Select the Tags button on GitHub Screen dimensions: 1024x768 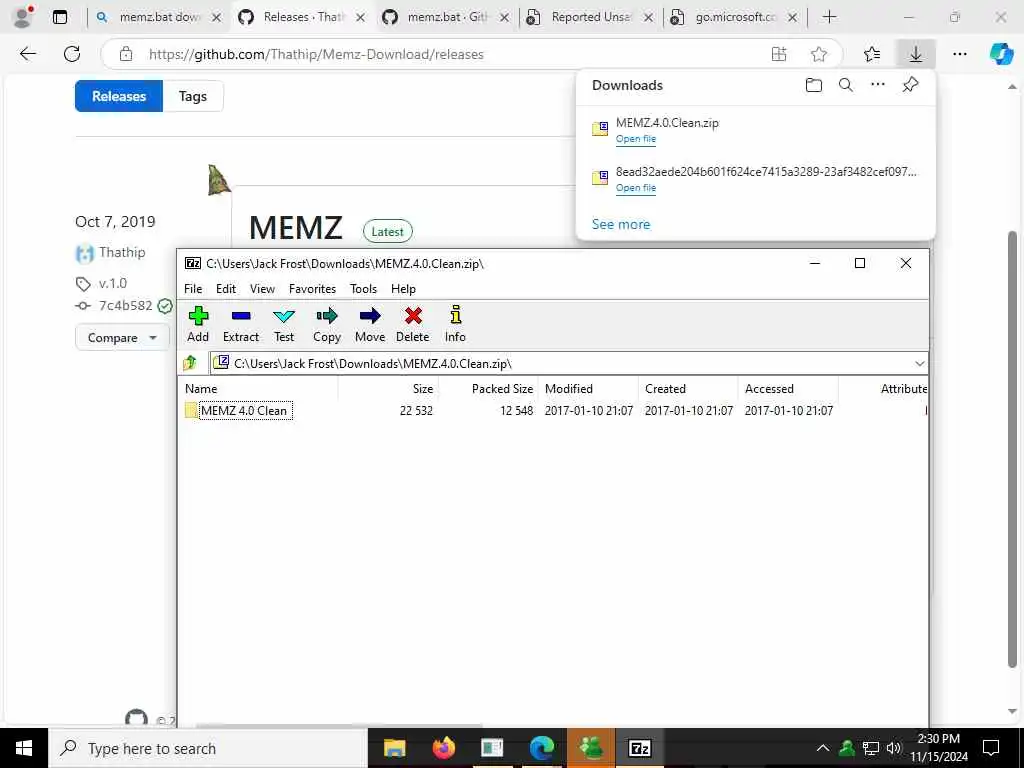click(x=193, y=96)
